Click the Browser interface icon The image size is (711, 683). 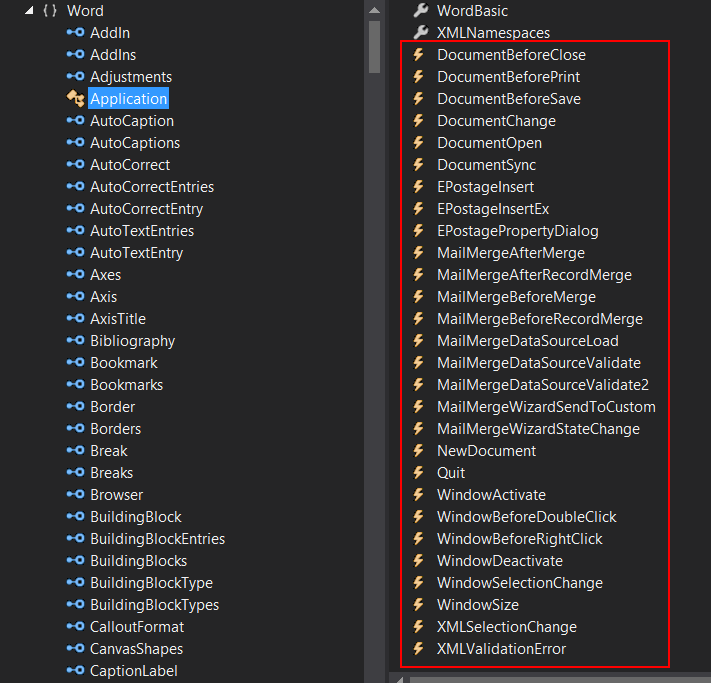click(x=75, y=494)
